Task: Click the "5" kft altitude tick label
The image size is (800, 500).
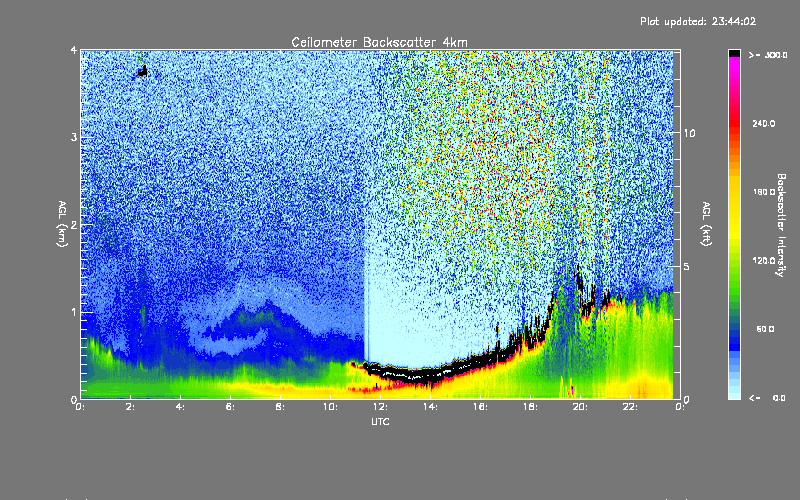Action: pyautogui.click(x=687, y=266)
